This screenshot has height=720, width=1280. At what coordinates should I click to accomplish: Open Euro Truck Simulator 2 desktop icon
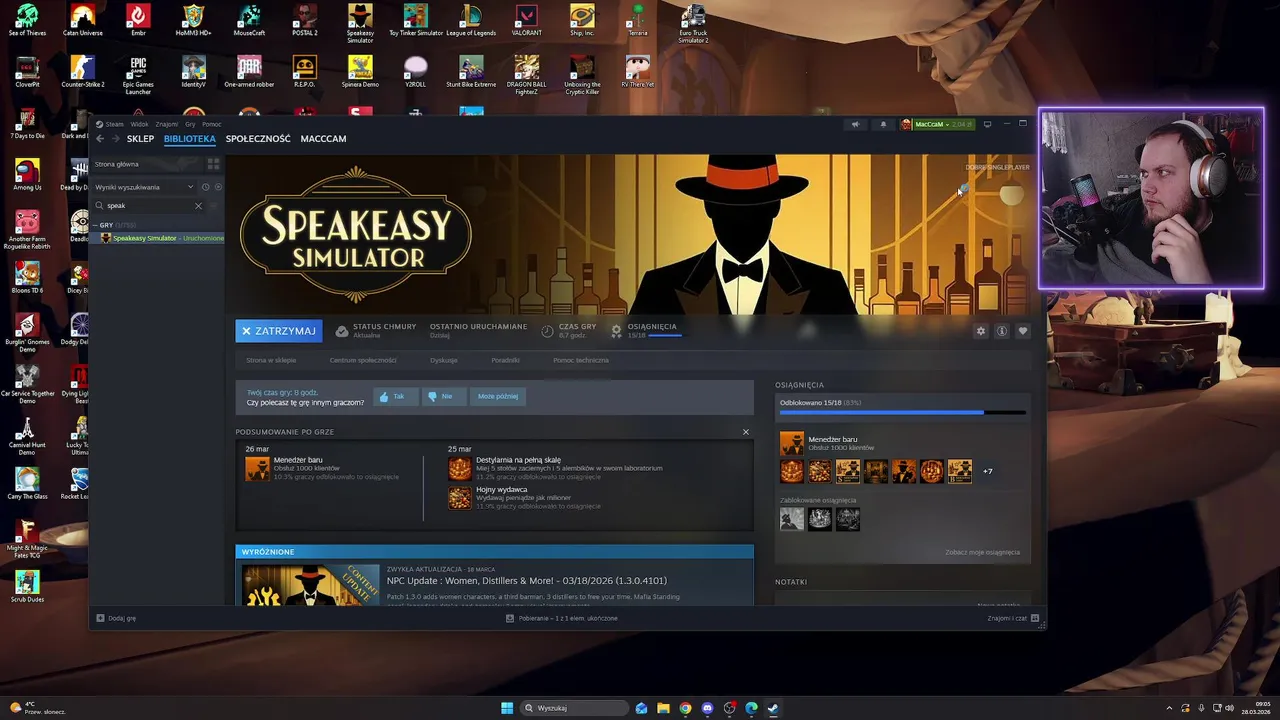pos(693,23)
